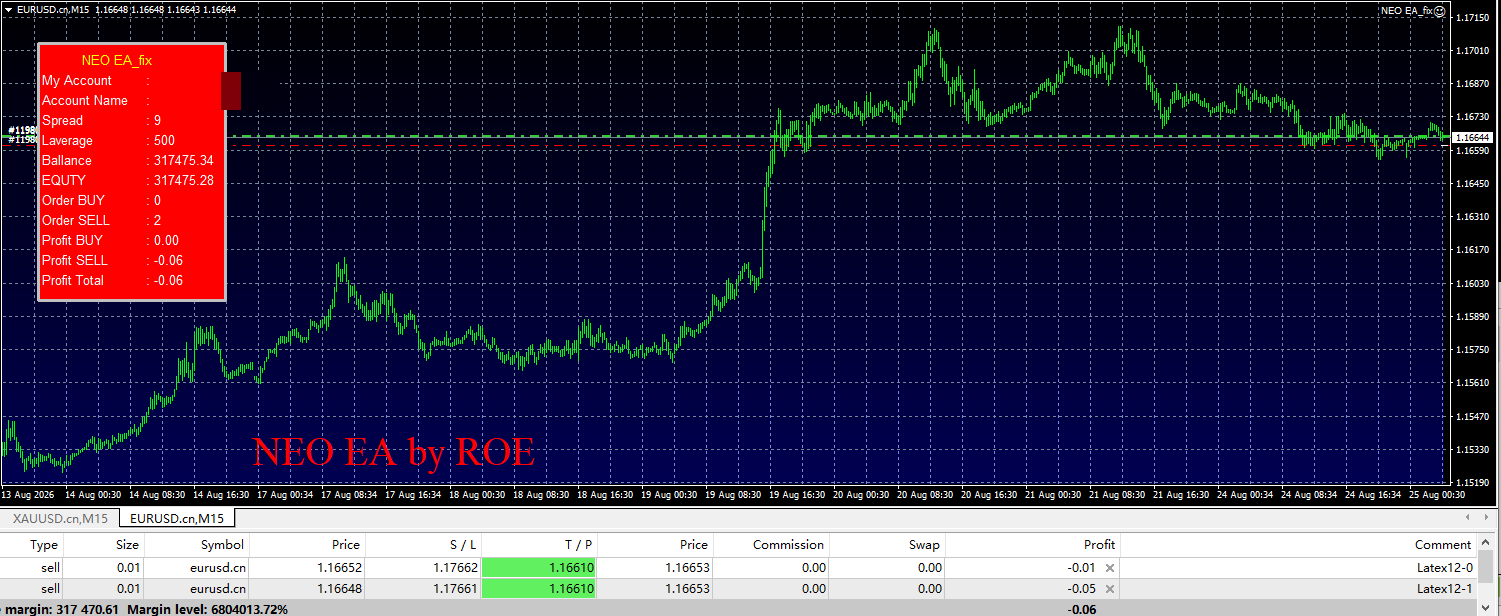Click the margin: 317 470.61 status text
This screenshot has width=1501, height=616.
(60, 609)
